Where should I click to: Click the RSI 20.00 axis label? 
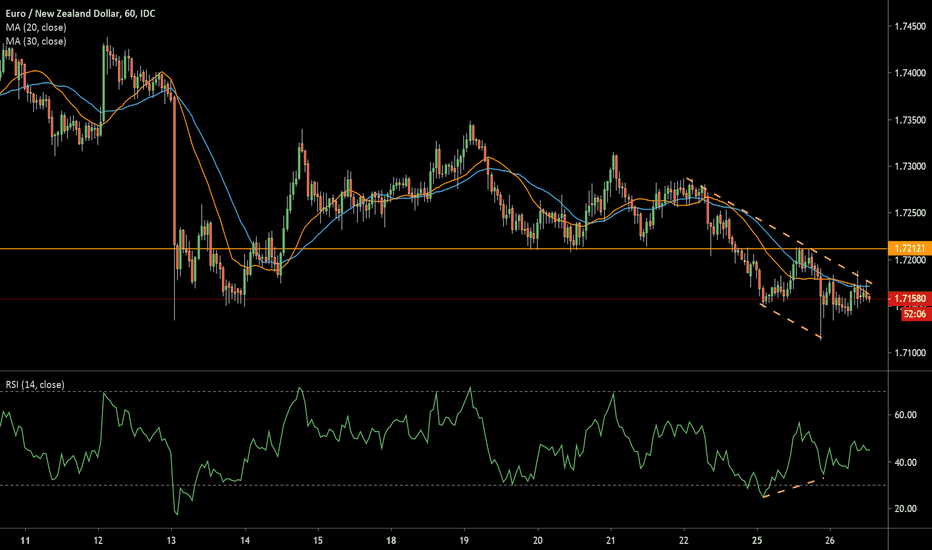tap(906, 509)
